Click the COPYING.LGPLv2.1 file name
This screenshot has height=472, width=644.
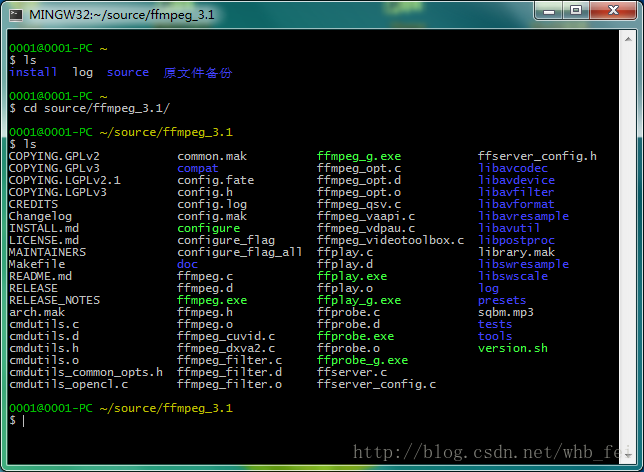pos(65,180)
